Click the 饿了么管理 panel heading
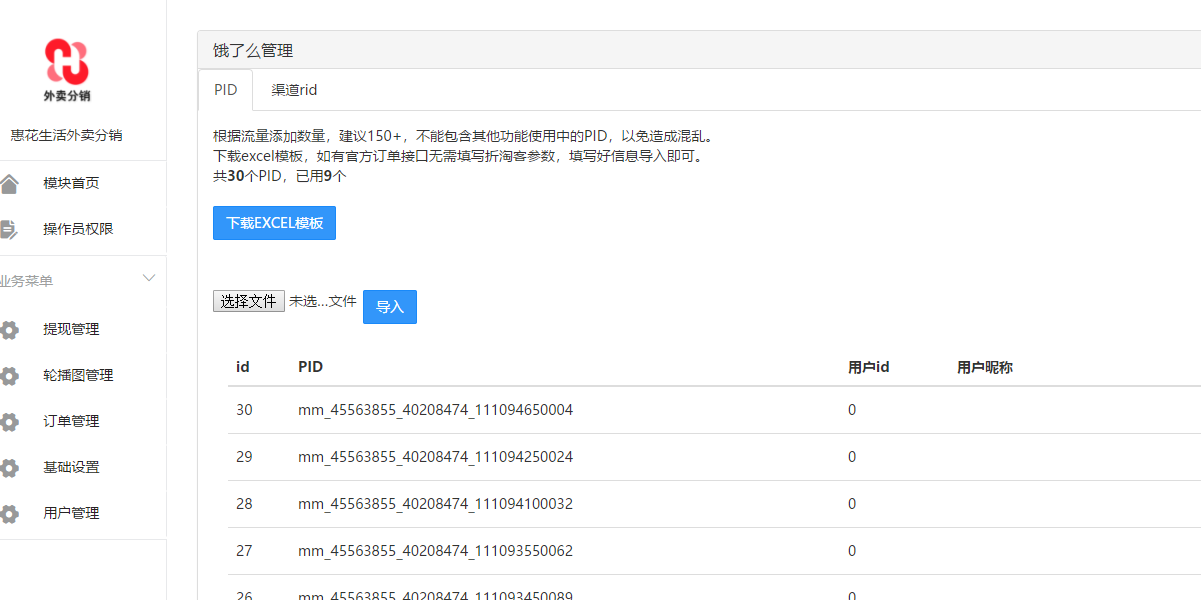Image resolution: width=1201 pixels, height=600 pixels. point(253,50)
